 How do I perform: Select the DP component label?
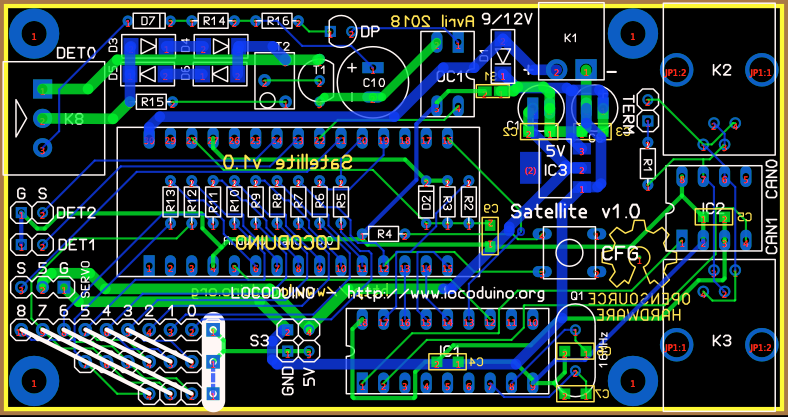370,33
